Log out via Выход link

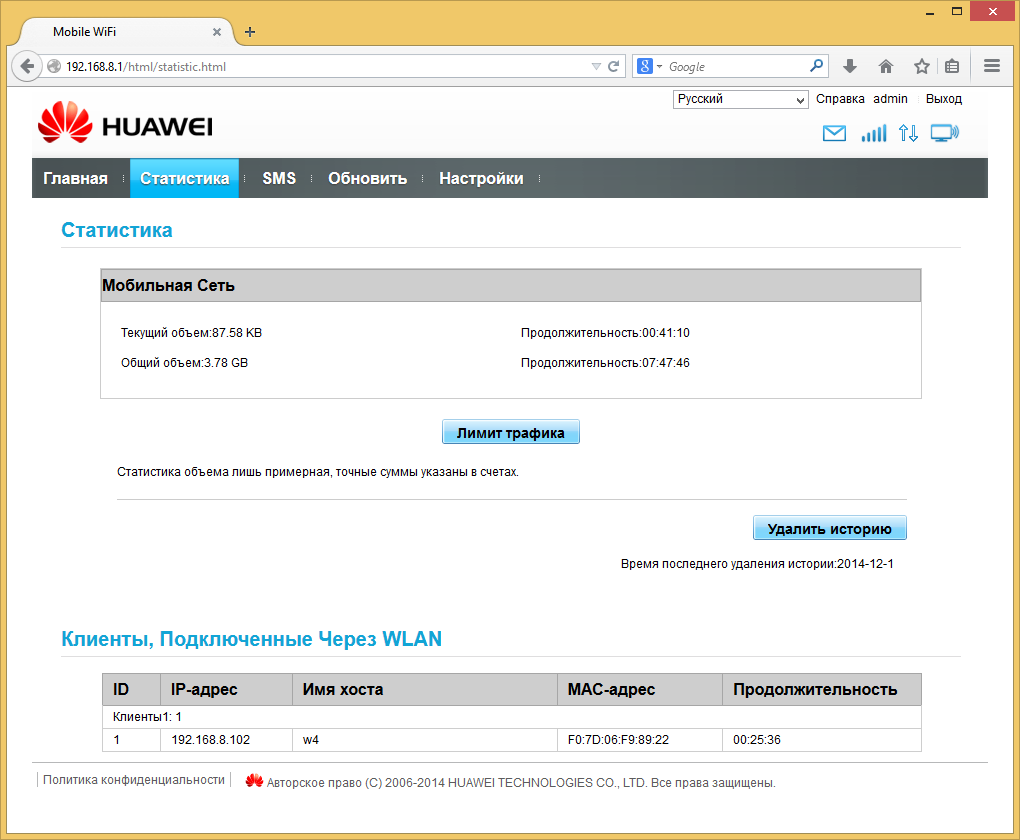click(943, 99)
